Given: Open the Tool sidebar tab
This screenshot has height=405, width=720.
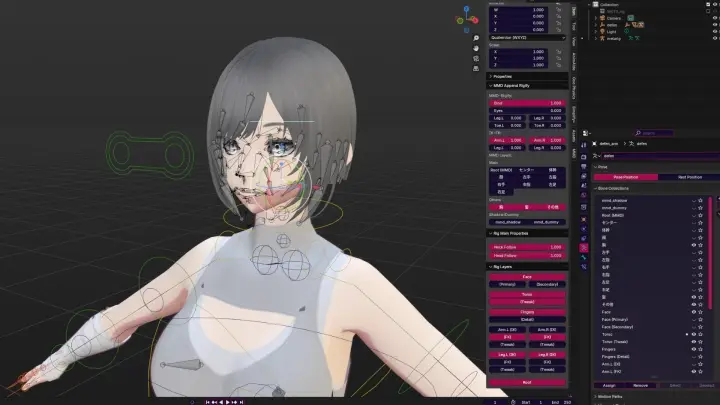Looking at the screenshot, I should pos(574,27).
